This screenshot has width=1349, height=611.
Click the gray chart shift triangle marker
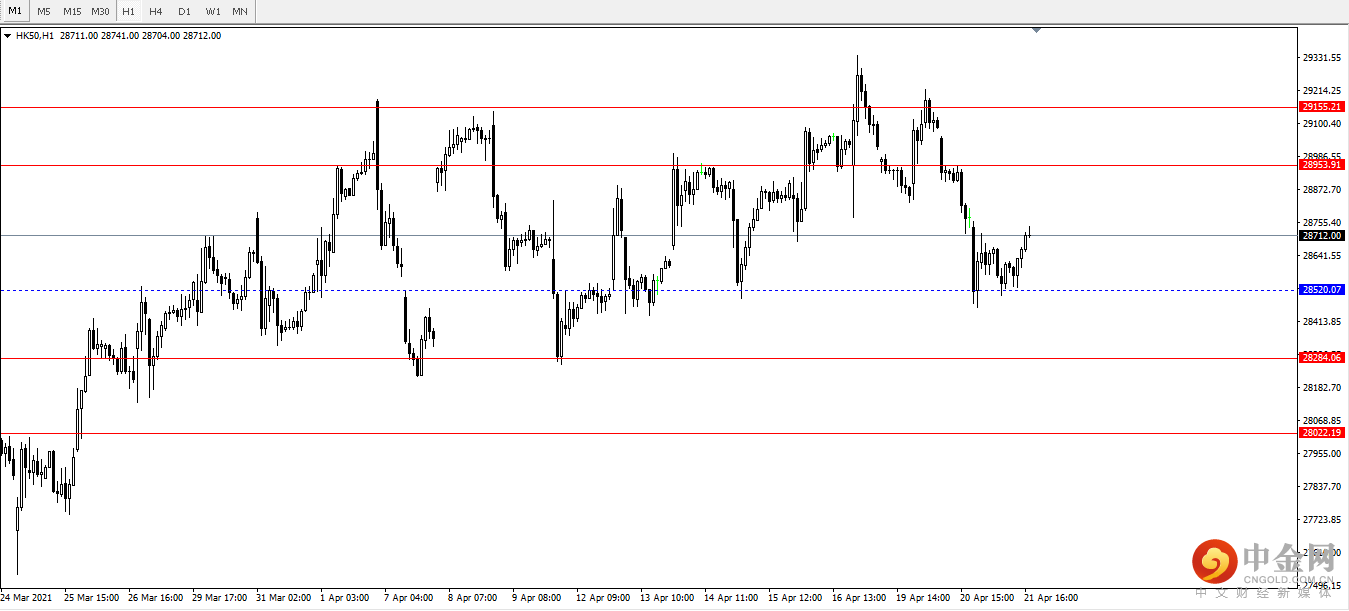coord(1036,30)
